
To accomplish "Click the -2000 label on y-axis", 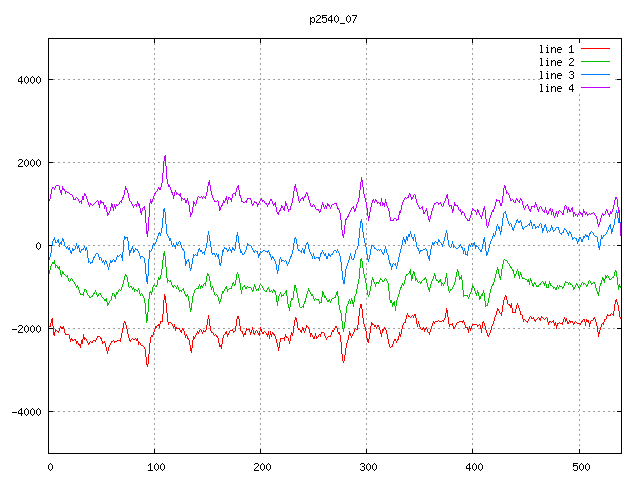I will [24, 329].
